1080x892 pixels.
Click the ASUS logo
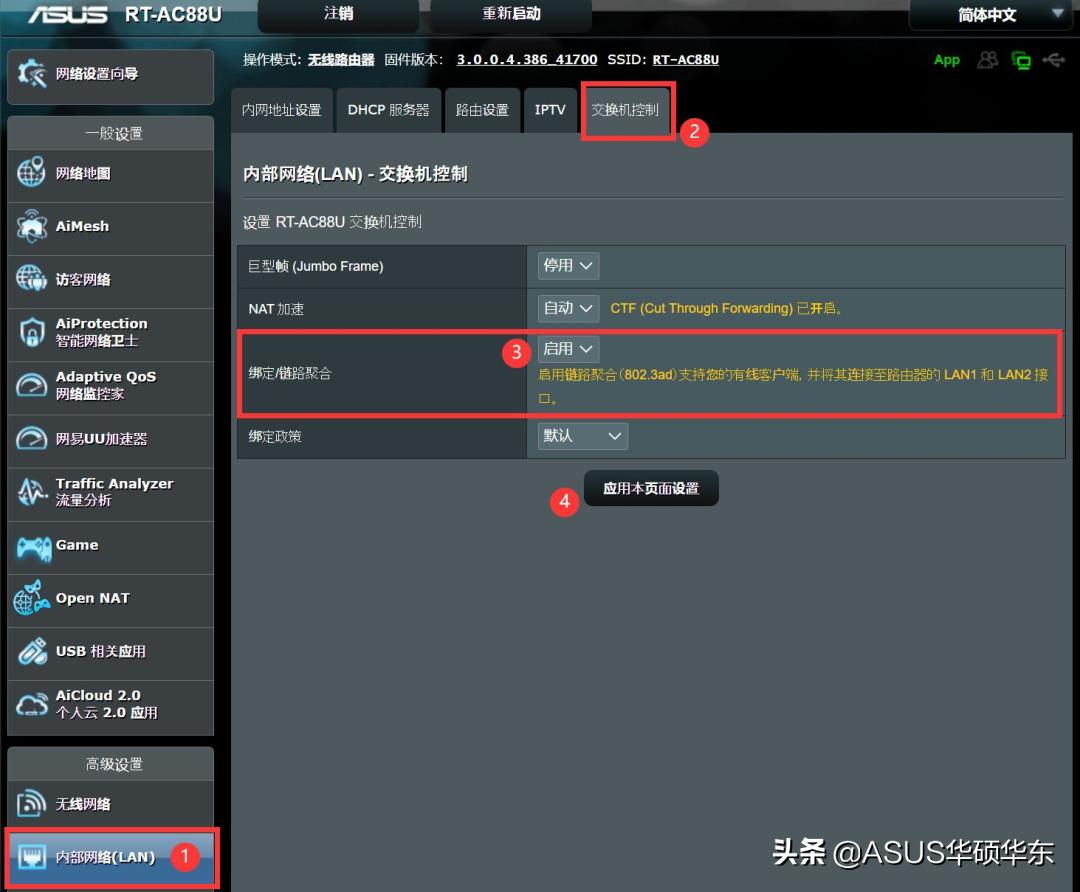coord(68,14)
